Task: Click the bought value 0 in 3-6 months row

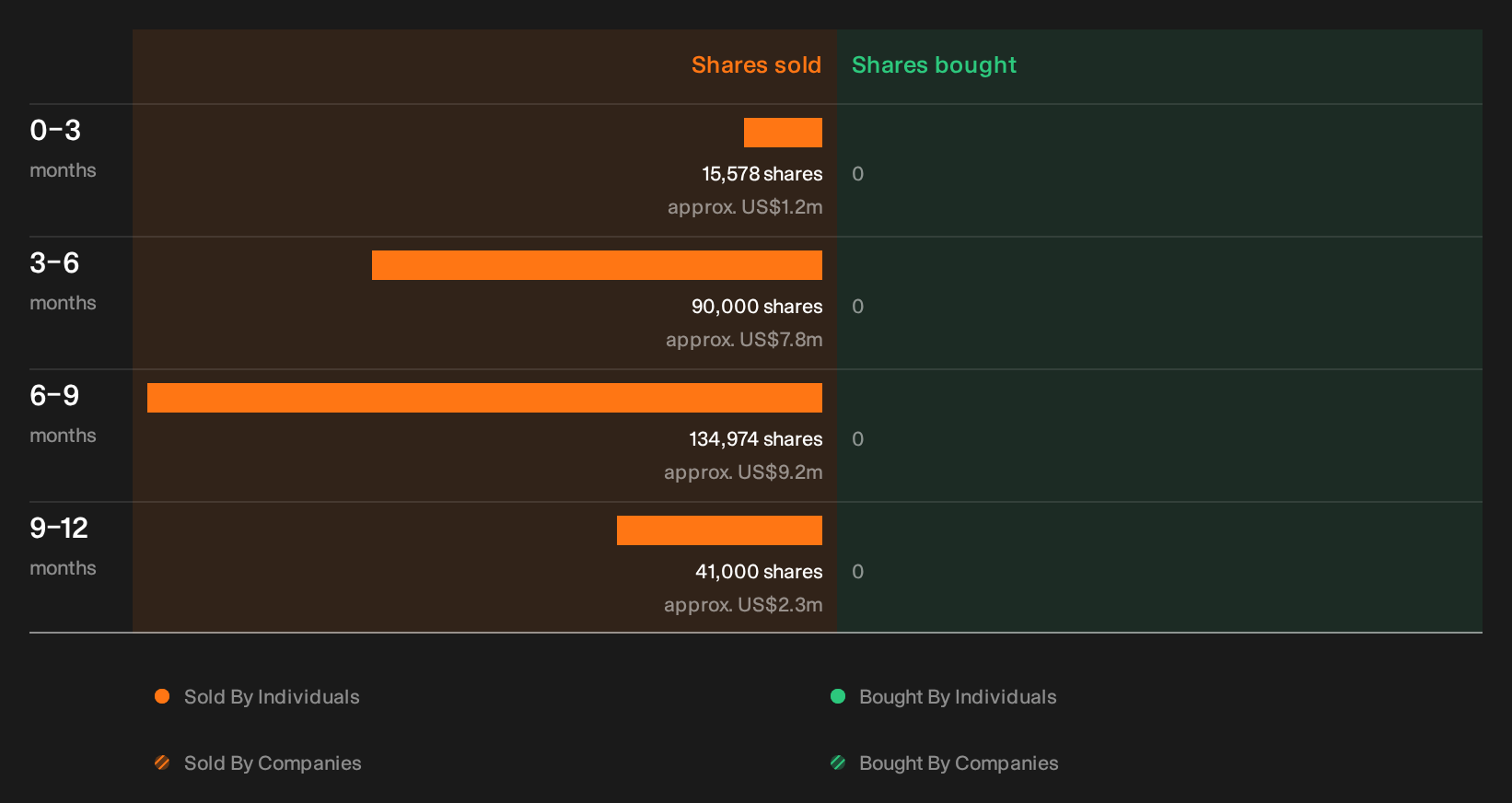Action: point(857,307)
